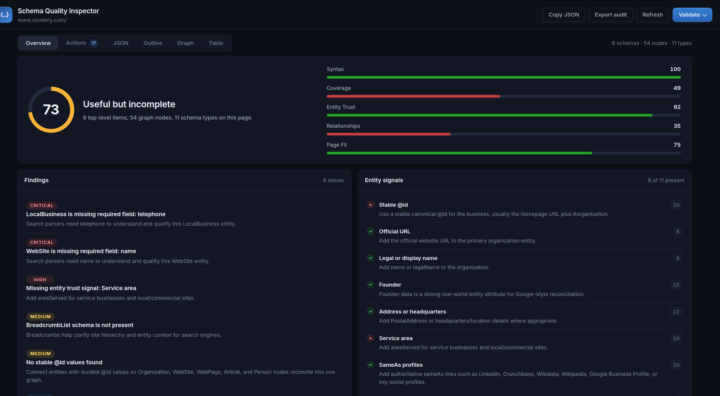Image resolution: width=720 pixels, height=396 pixels.
Task: Open the Outline tab
Action: click(153, 43)
